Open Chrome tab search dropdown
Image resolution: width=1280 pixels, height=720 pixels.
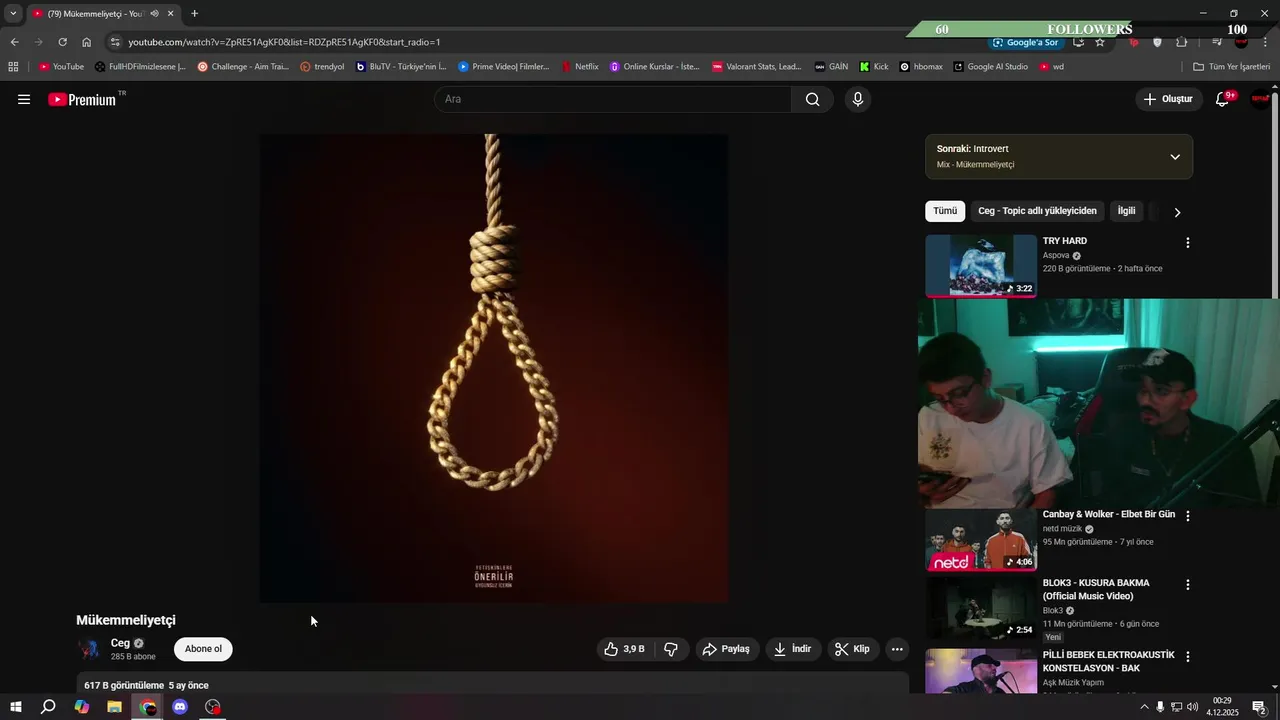point(13,14)
